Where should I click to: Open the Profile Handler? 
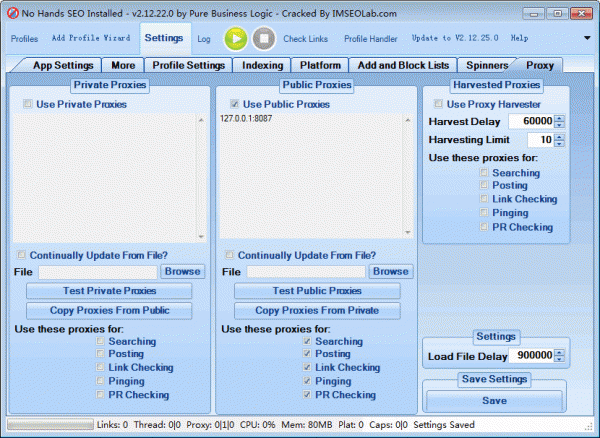(370, 39)
